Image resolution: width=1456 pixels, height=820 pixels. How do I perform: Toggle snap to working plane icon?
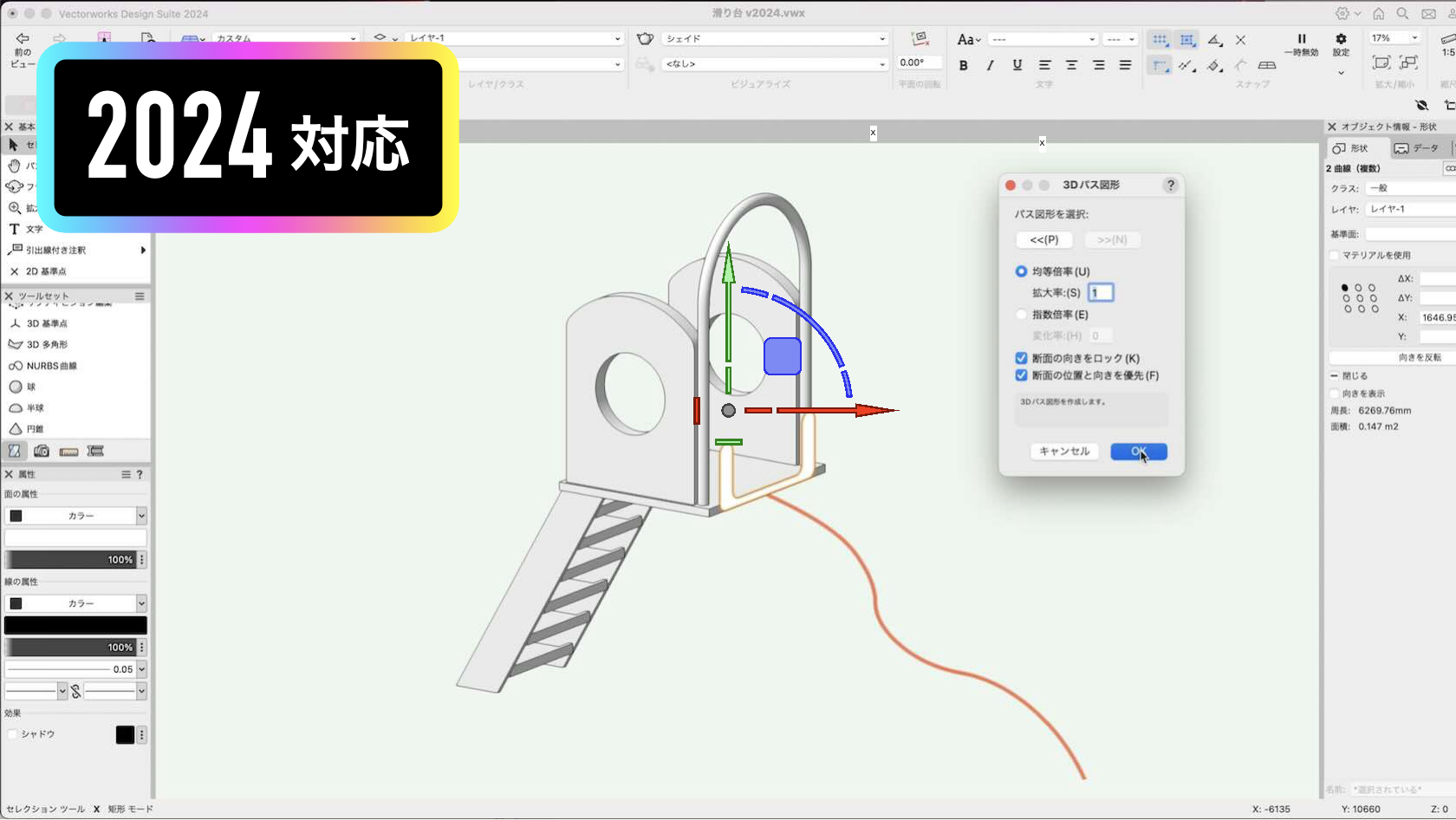click(x=1267, y=66)
